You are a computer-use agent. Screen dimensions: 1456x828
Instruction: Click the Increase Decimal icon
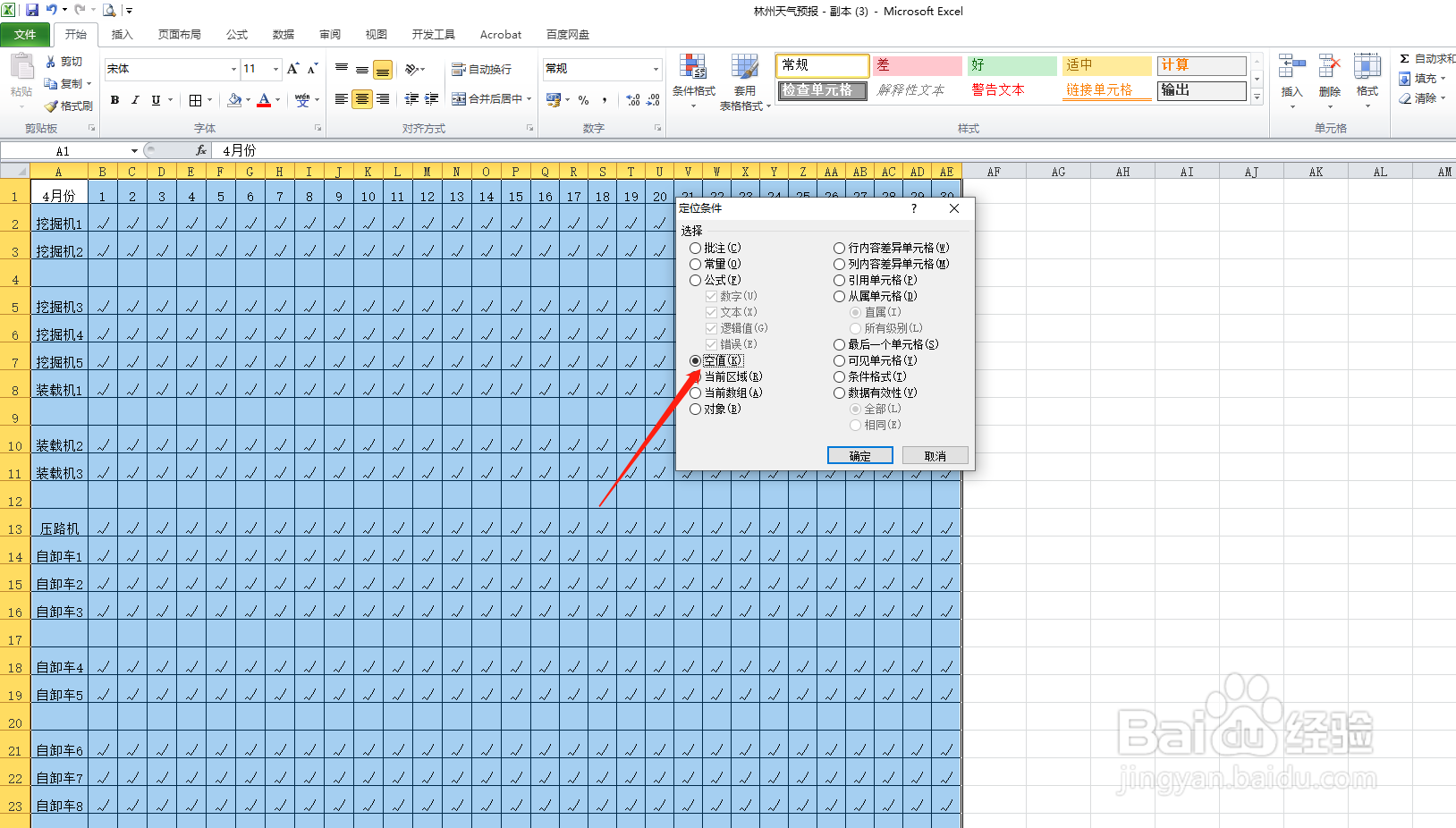(x=633, y=100)
